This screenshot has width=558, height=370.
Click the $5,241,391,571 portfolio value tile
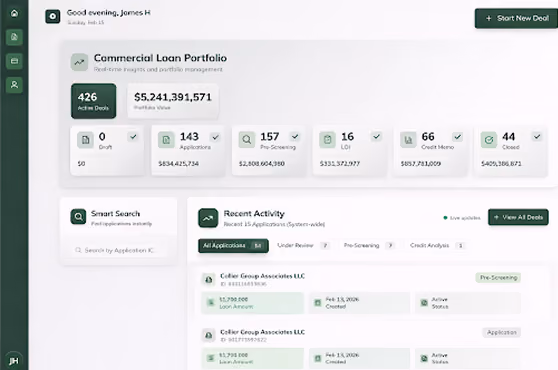pos(173,101)
